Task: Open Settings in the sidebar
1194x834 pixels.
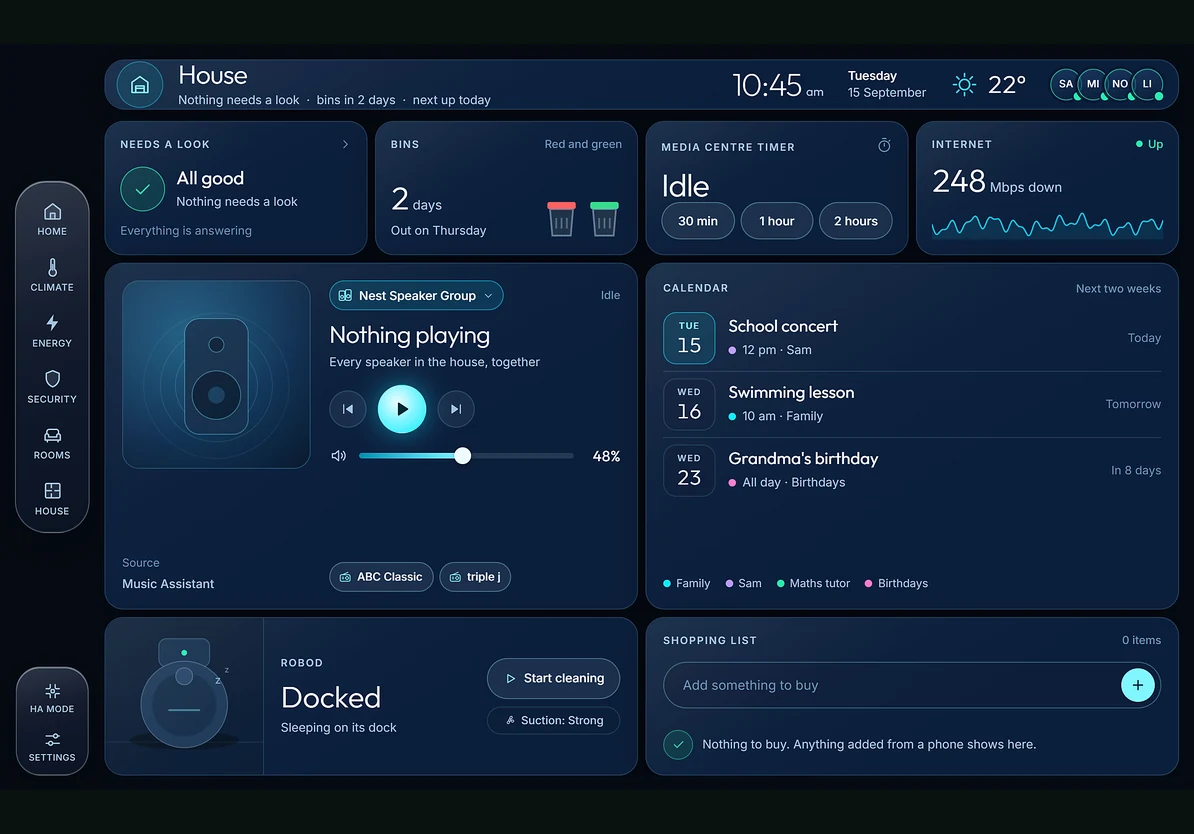Action: (52, 746)
